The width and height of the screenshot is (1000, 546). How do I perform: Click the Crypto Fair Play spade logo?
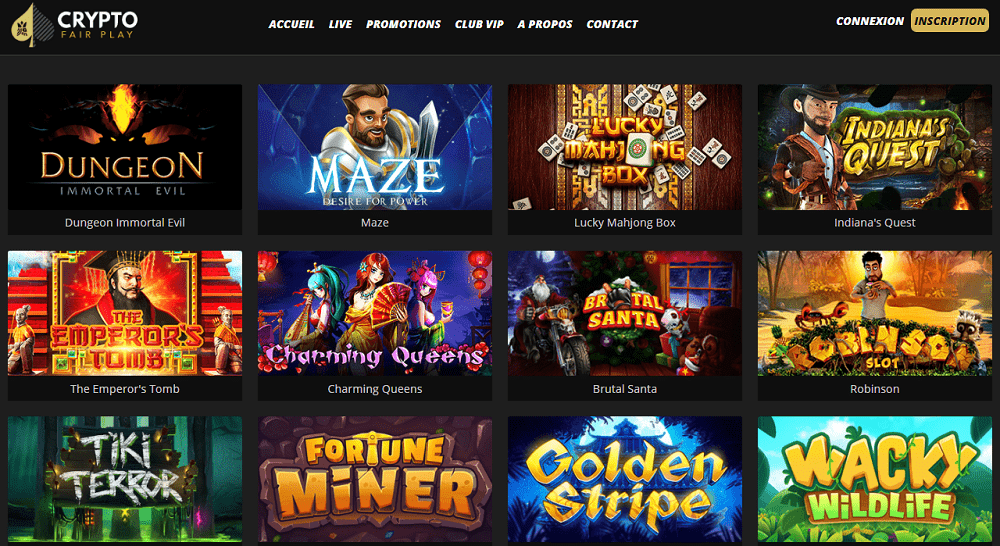tap(33, 24)
